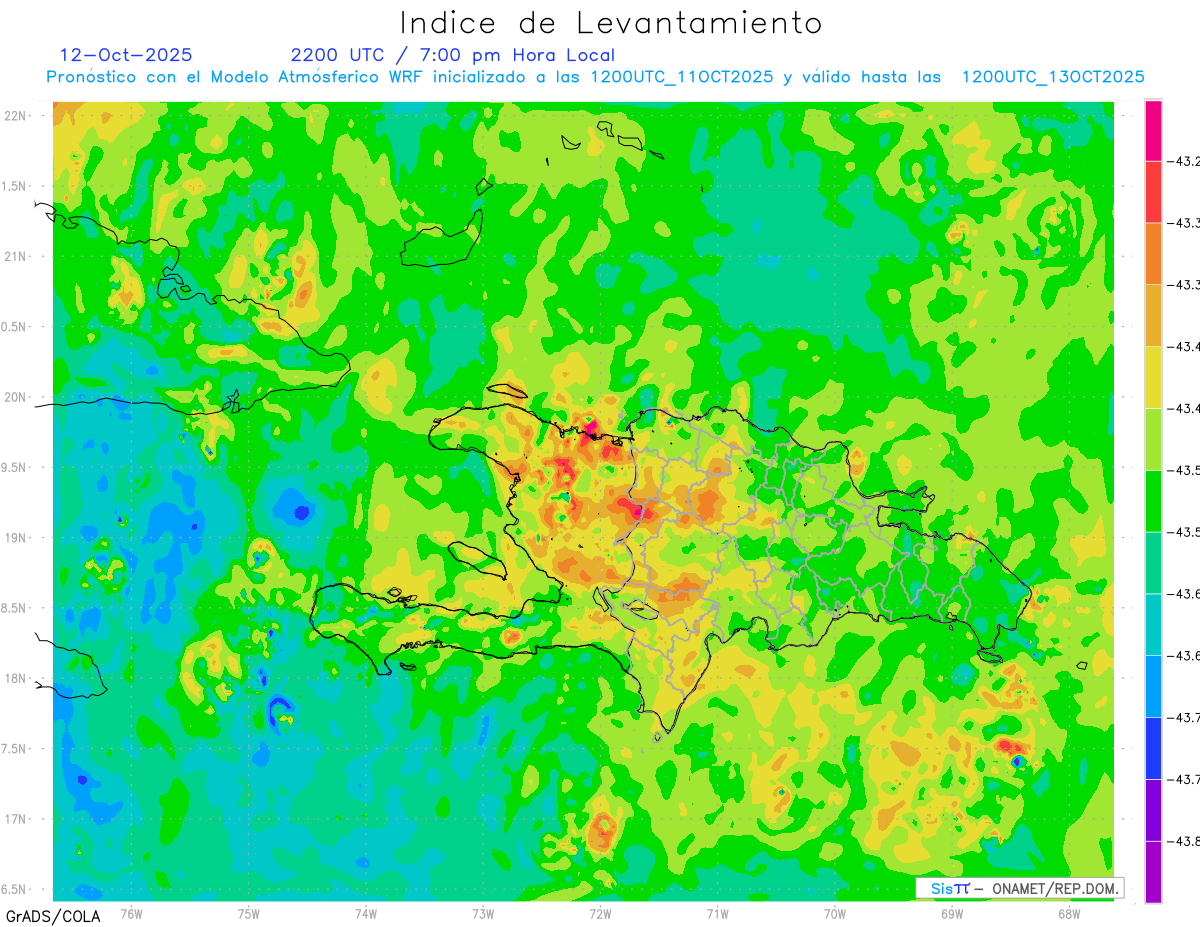Click the "68W" longitude label

tap(1069, 912)
